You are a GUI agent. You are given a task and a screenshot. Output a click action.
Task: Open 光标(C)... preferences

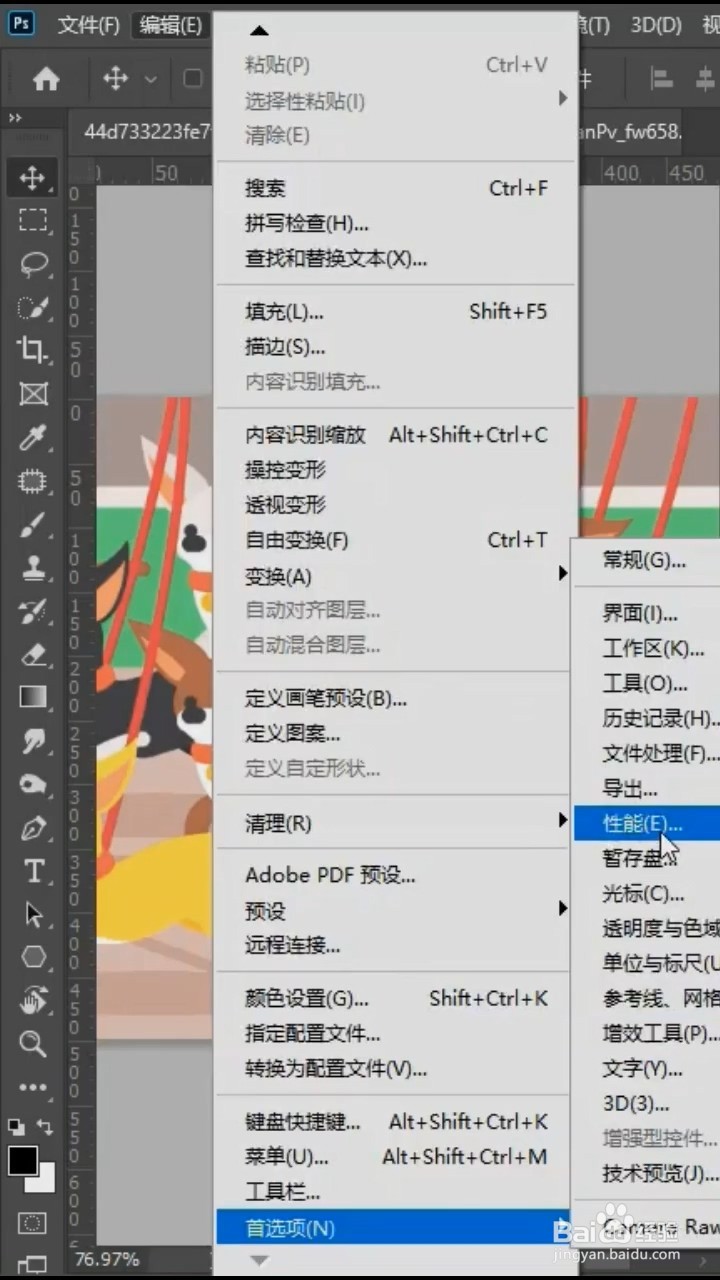coord(647,894)
